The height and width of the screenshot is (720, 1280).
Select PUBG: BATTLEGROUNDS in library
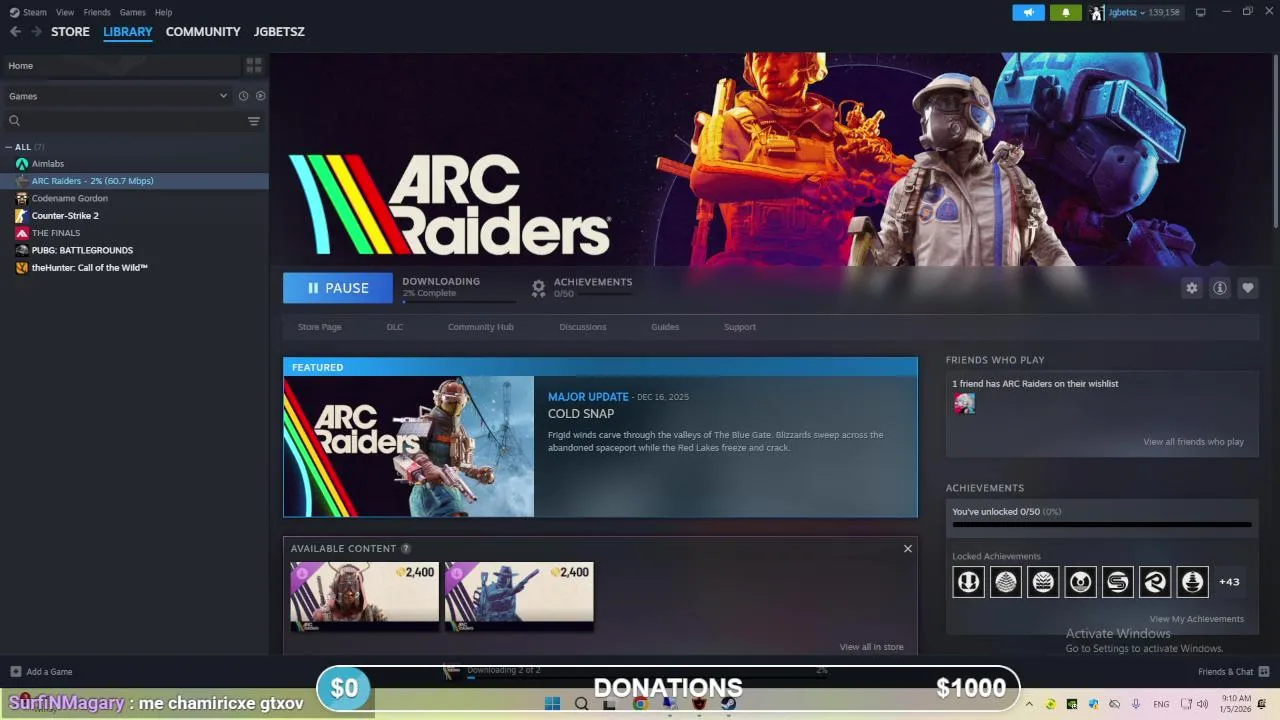pyautogui.click(x=134, y=250)
